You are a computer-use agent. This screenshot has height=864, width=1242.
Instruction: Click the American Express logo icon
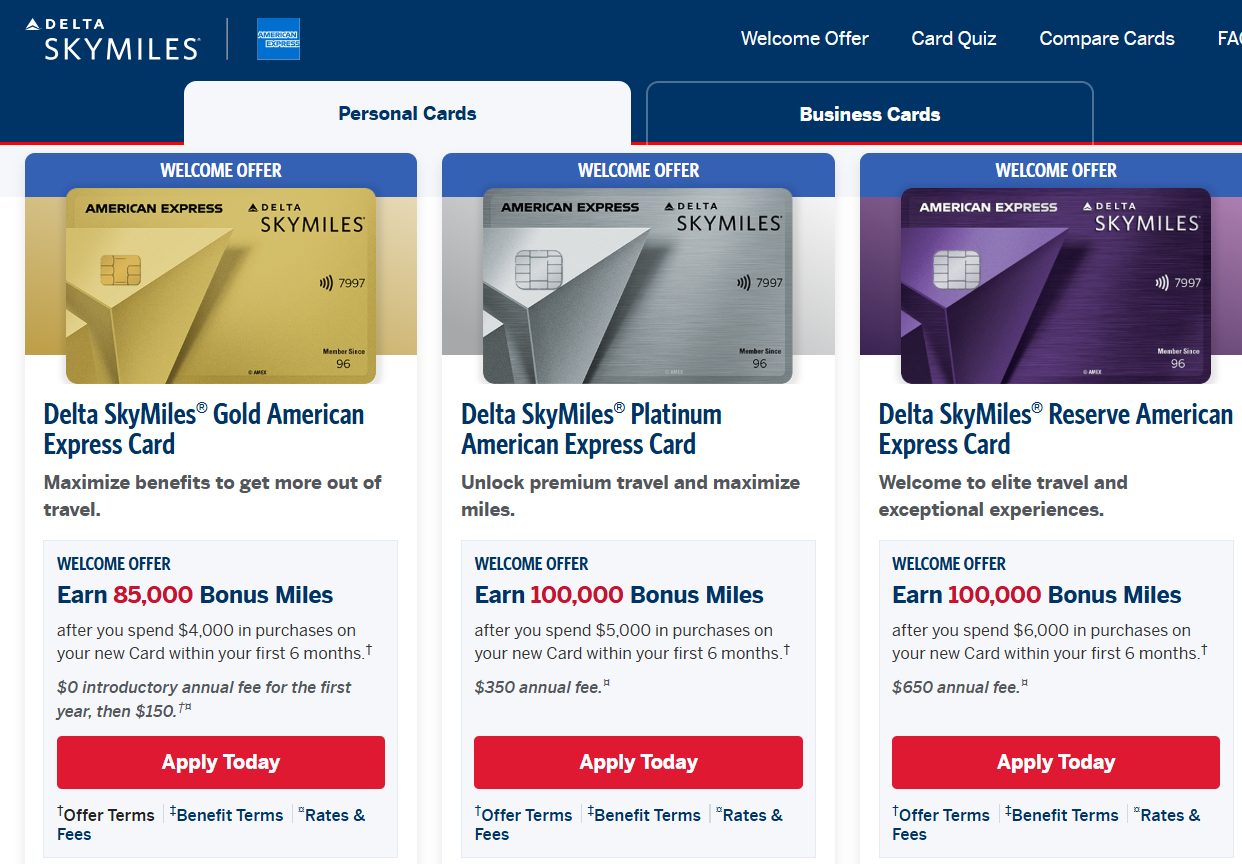278,39
